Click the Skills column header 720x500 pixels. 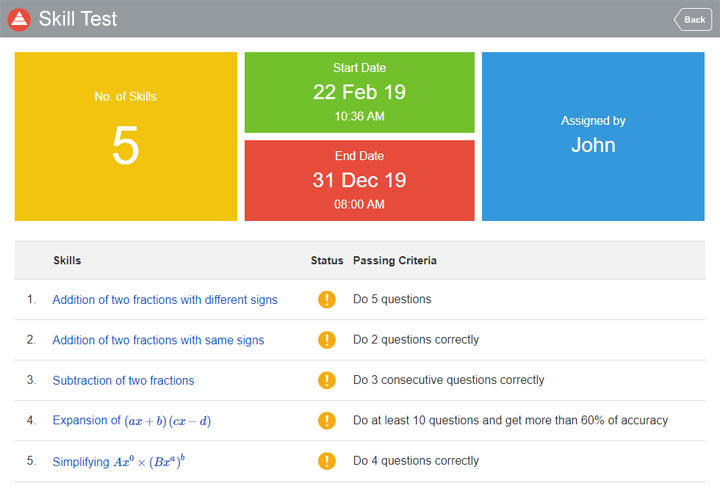point(67,260)
